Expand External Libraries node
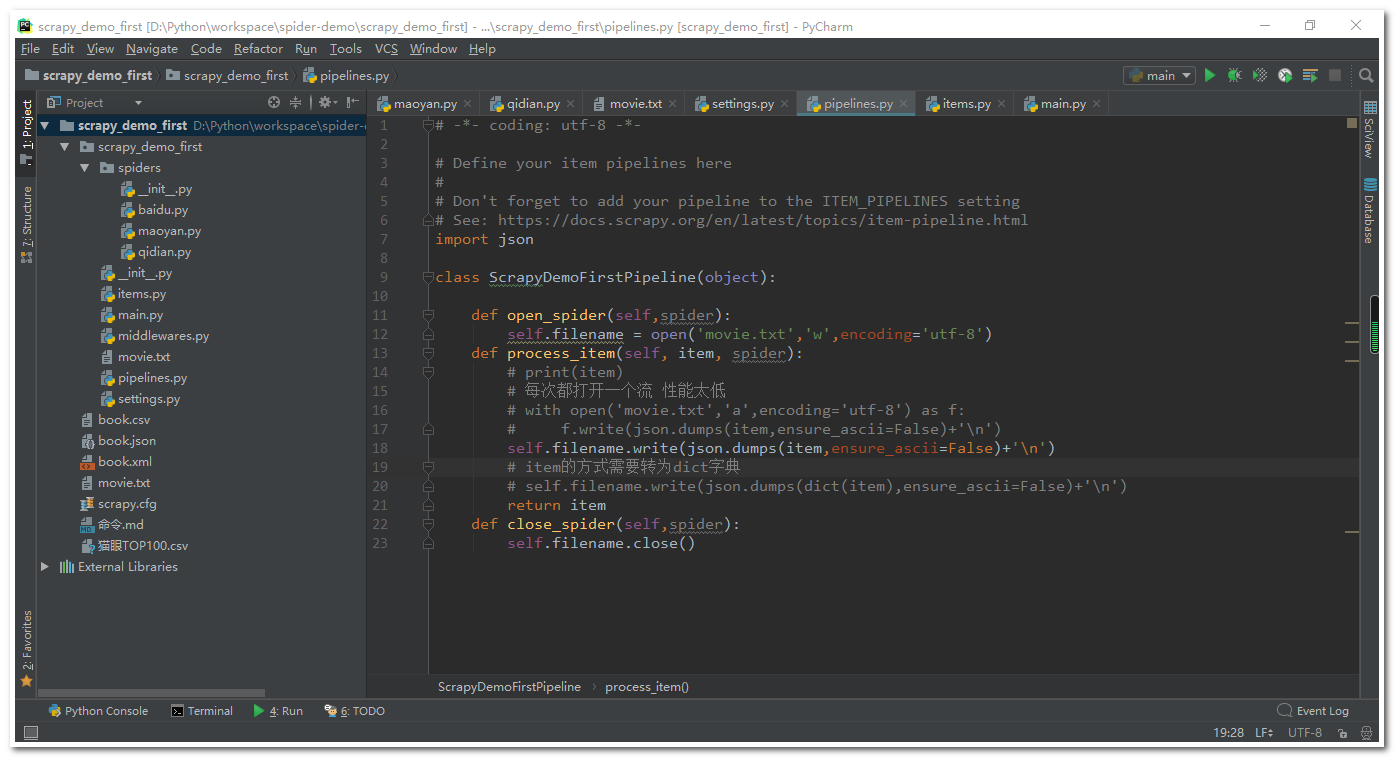 (45, 567)
